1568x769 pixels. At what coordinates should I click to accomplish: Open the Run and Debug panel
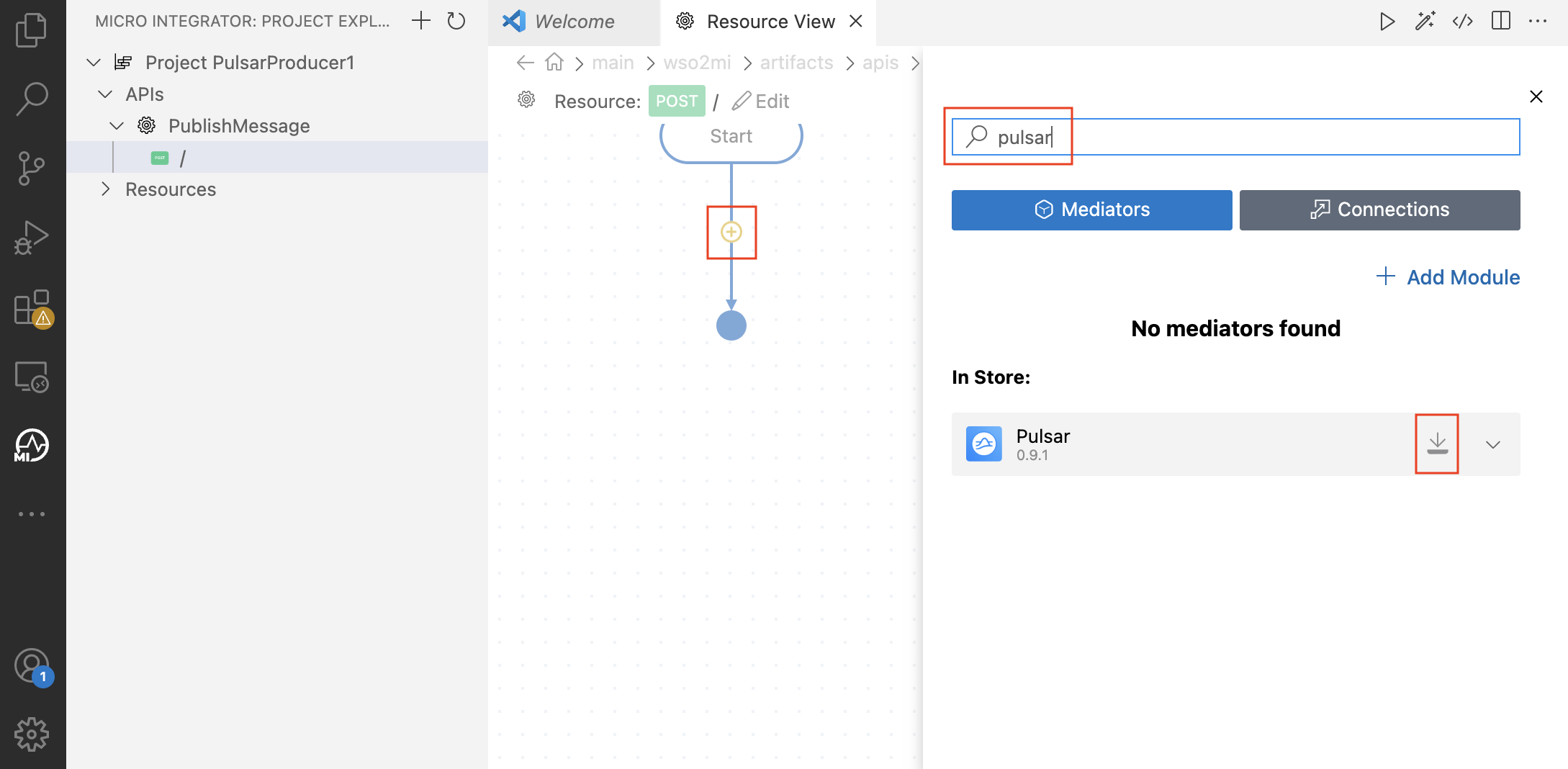32,238
